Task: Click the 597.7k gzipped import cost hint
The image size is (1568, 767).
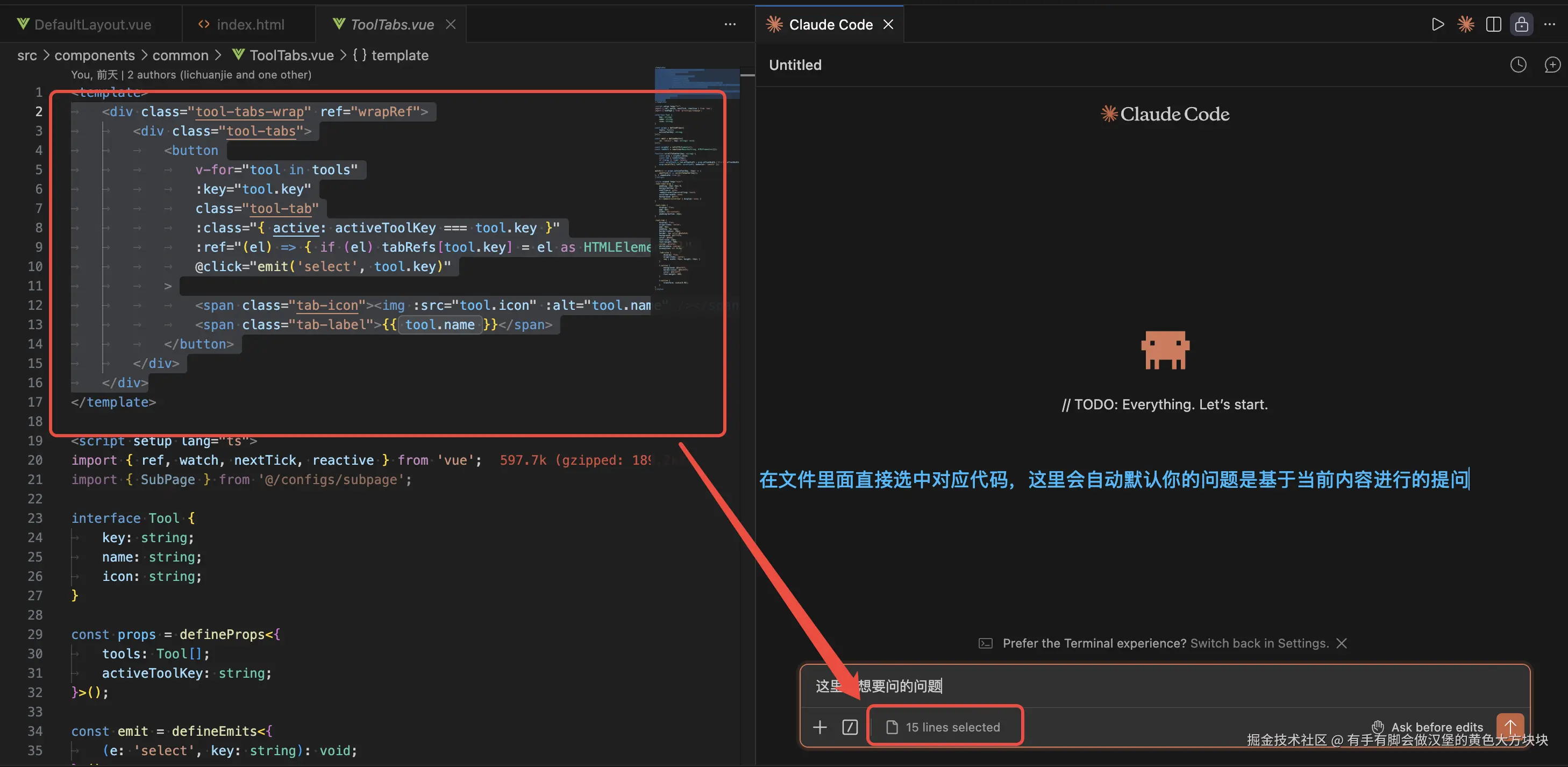Action: [575, 460]
